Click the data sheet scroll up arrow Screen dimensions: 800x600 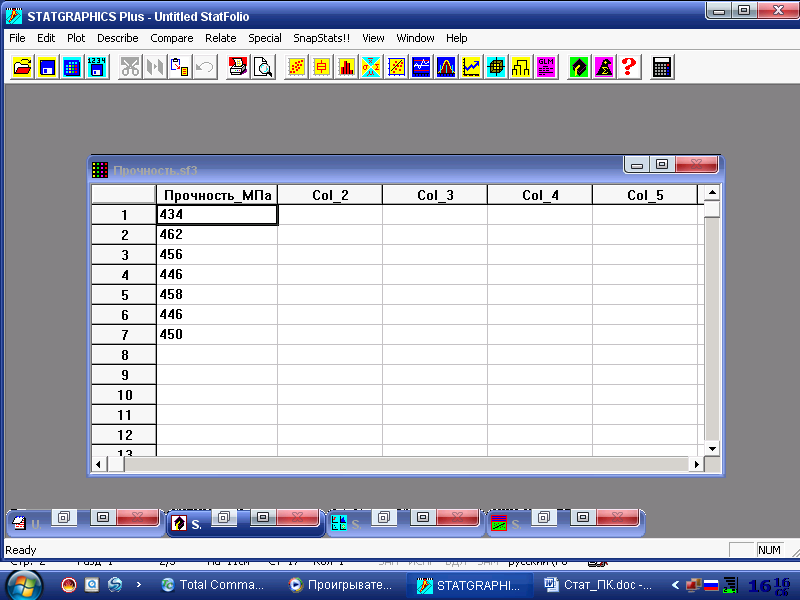click(x=712, y=193)
